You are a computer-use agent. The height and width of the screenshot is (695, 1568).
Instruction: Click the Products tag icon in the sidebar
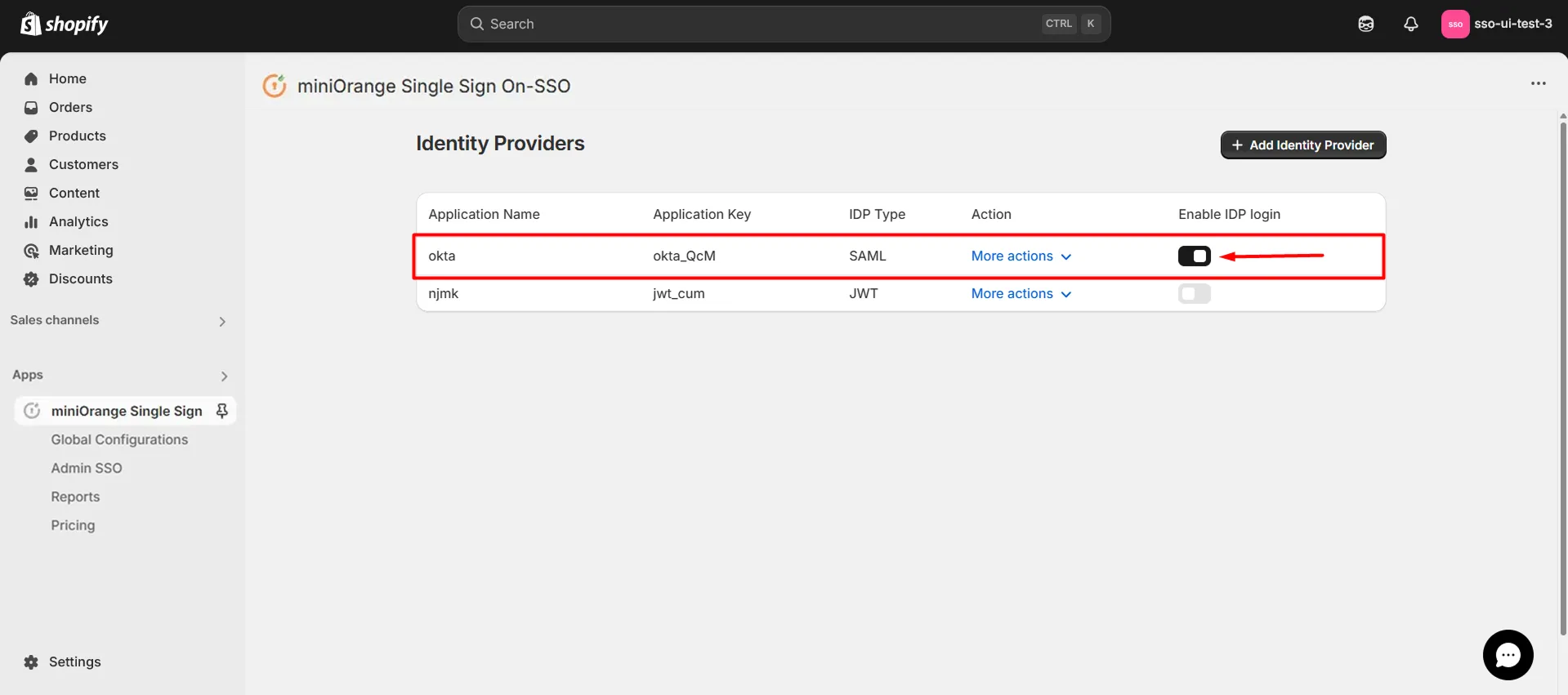[x=31, y=136]
